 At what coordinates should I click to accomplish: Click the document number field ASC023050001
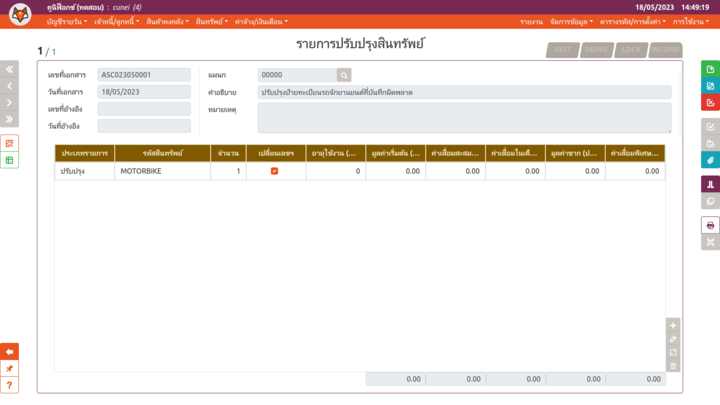144,75
